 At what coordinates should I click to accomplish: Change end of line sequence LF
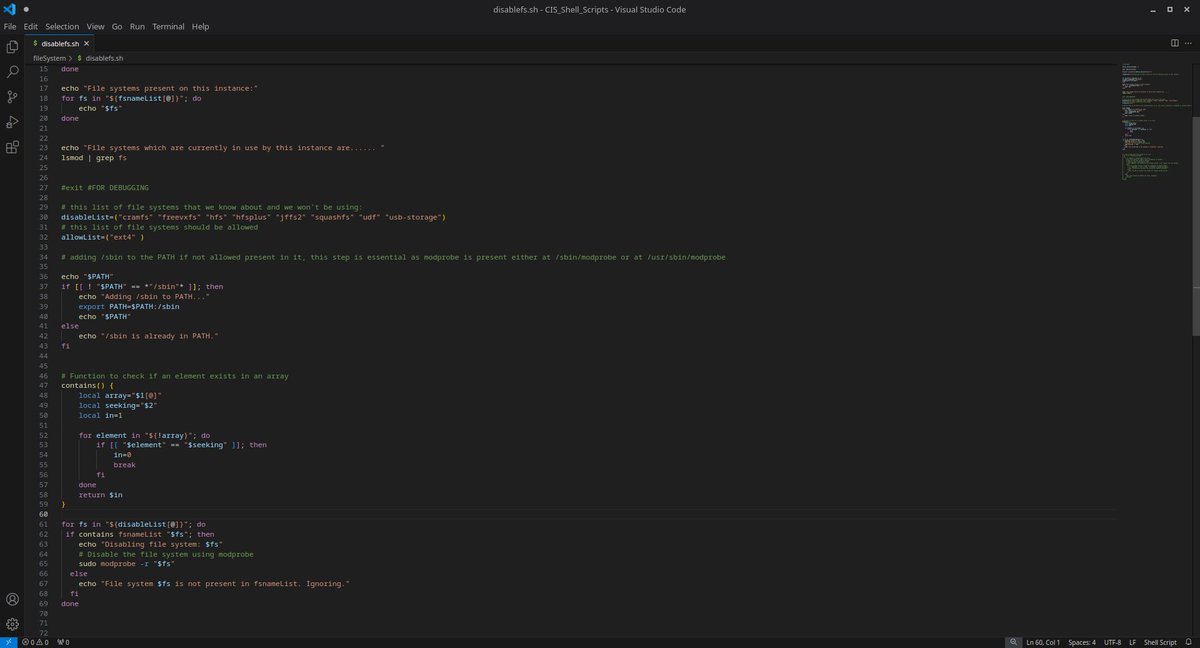1133,642
